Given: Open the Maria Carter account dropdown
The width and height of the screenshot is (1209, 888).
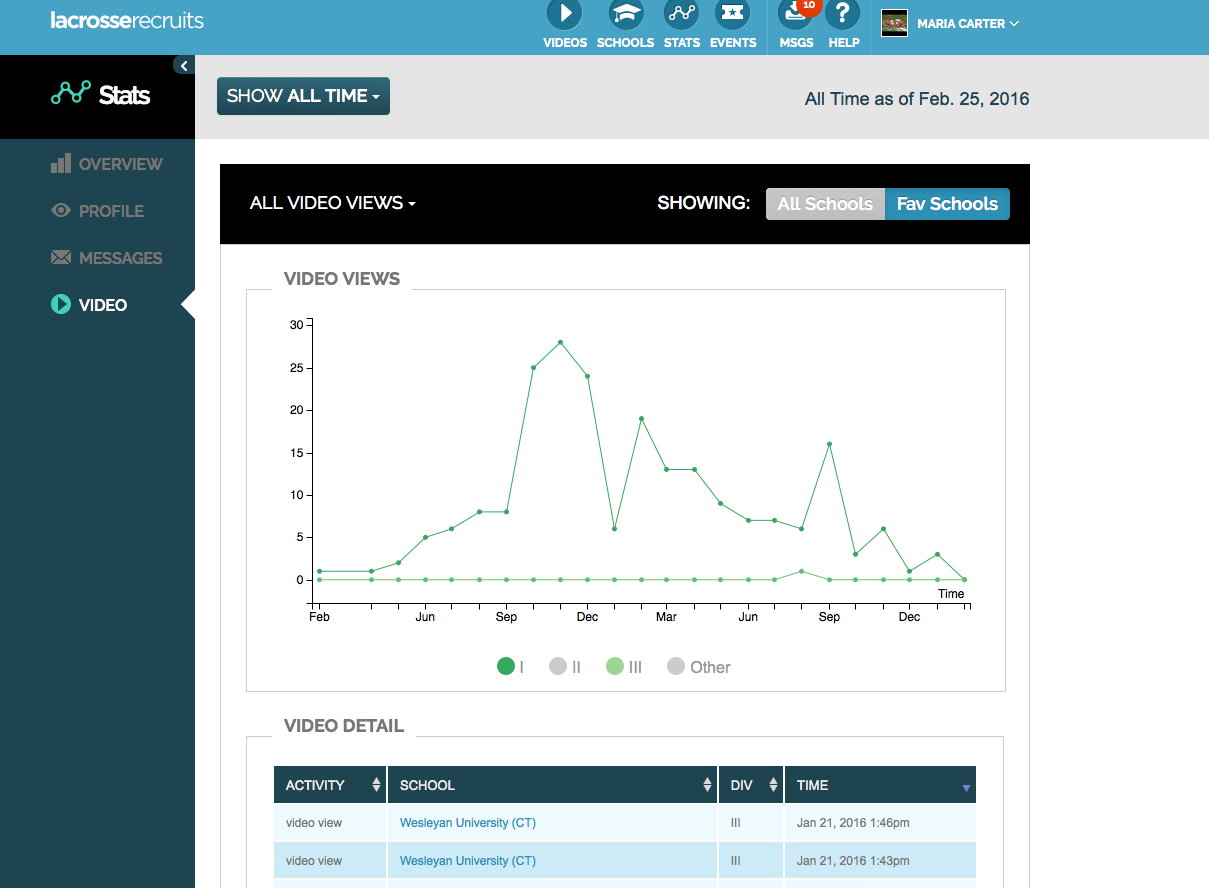Looking at the screenshot, I should (x=968, y=23).
